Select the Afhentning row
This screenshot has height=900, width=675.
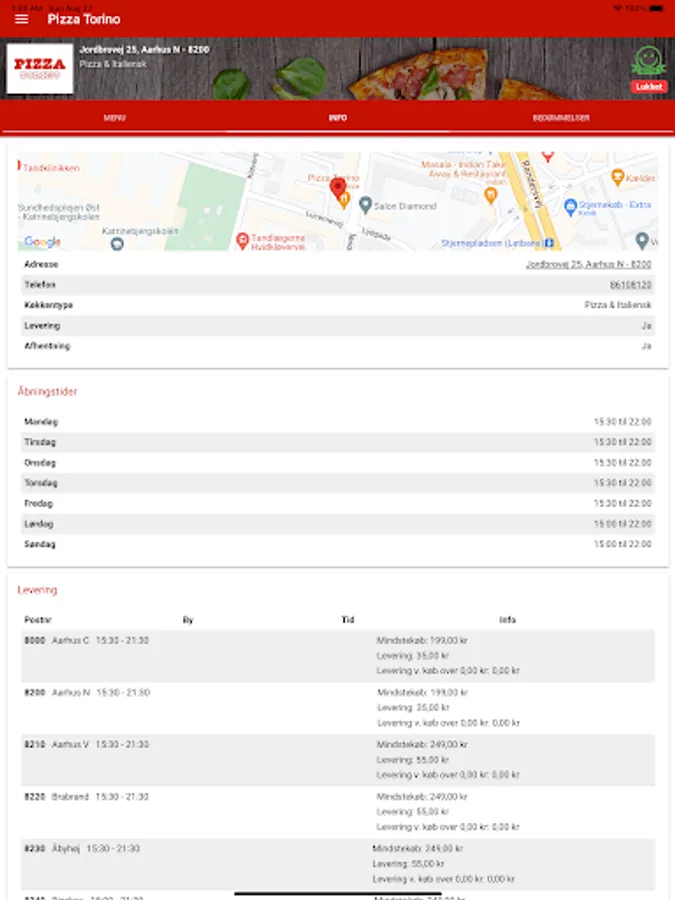[x=338, y=346]
